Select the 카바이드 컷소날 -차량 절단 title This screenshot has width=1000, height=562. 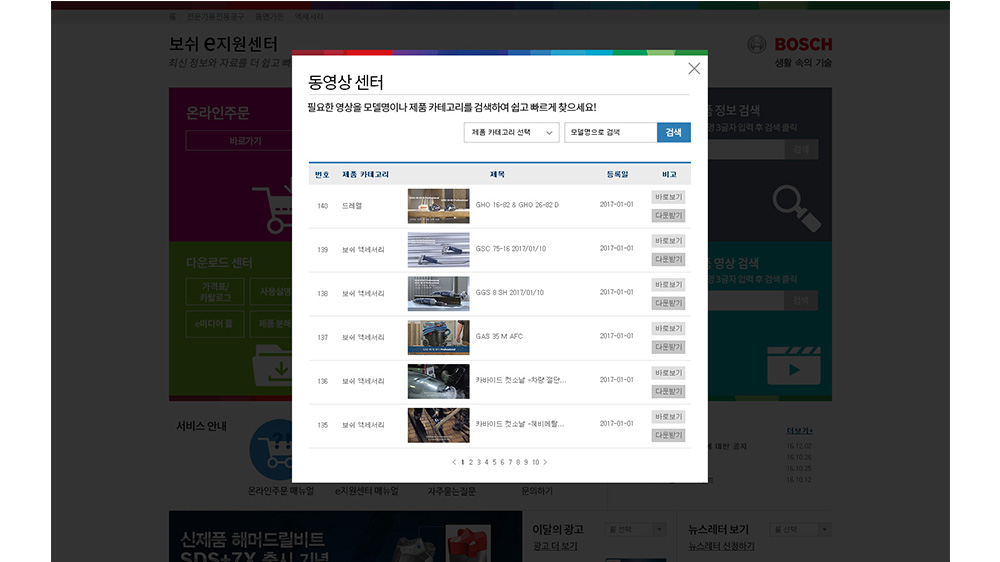point(521,380)
